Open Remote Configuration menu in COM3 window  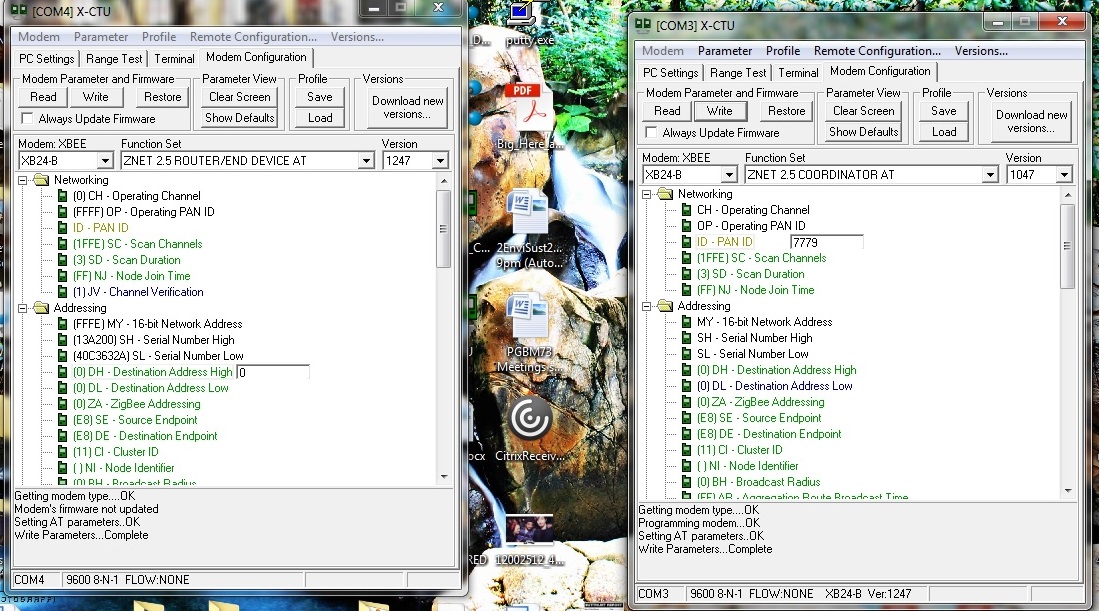[x=877, y=51]
